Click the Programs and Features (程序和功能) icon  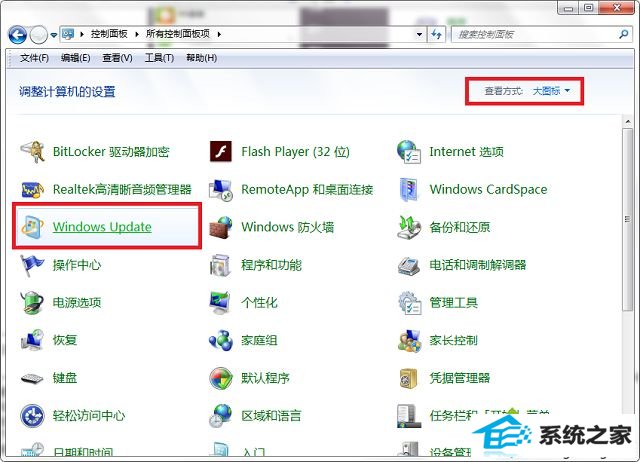[220, 265]
